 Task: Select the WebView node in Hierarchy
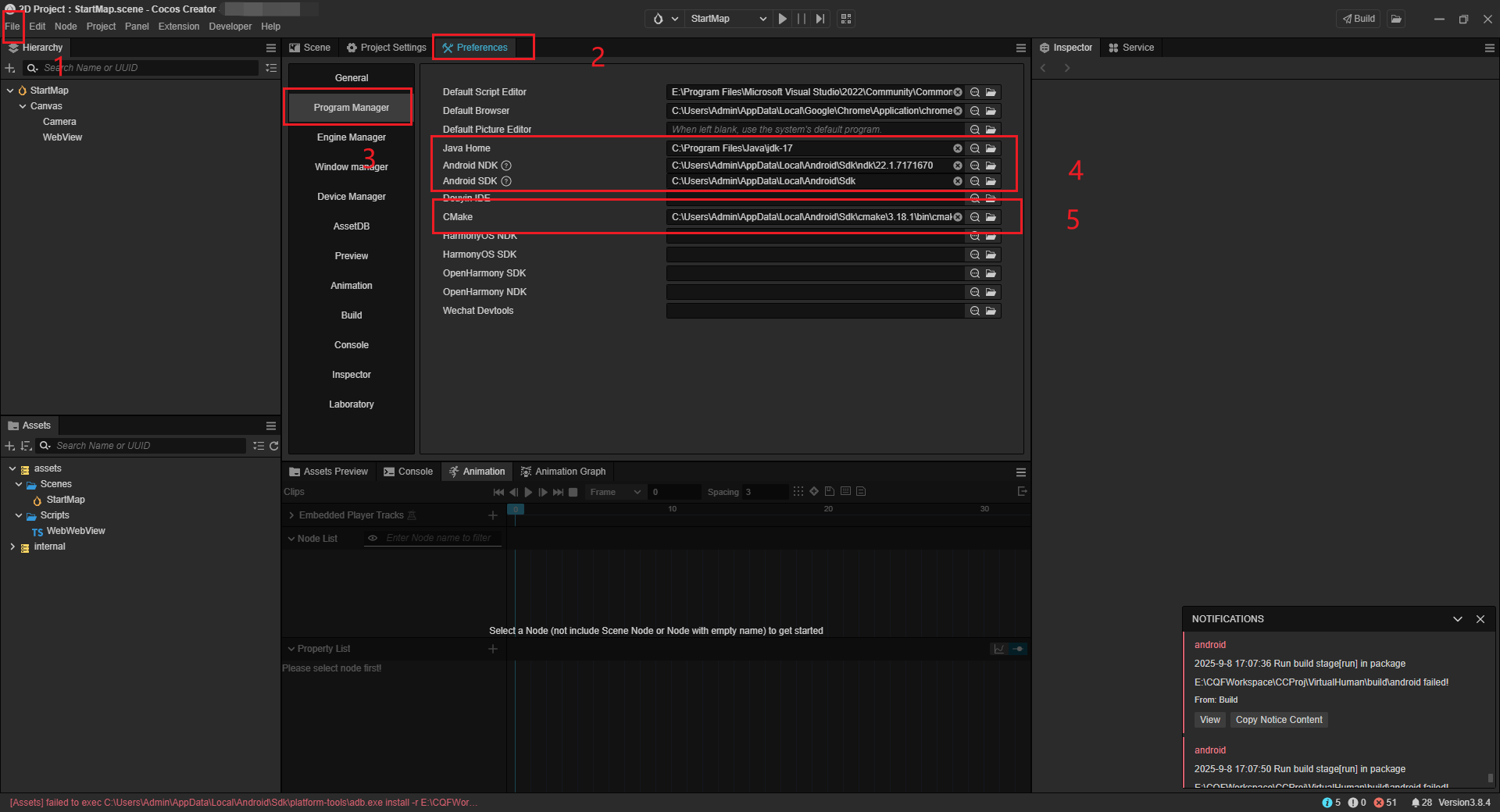point(62,137)
